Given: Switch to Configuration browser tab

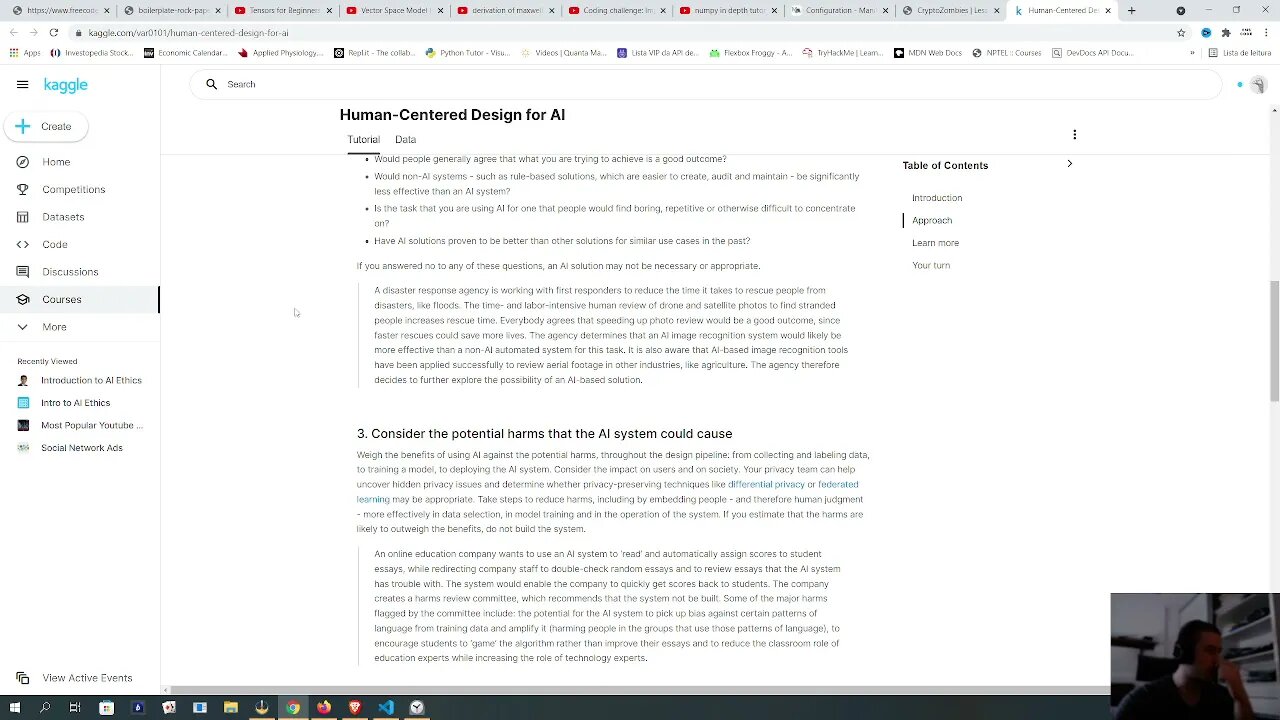Looking at the screenshot, I should 838,10.
